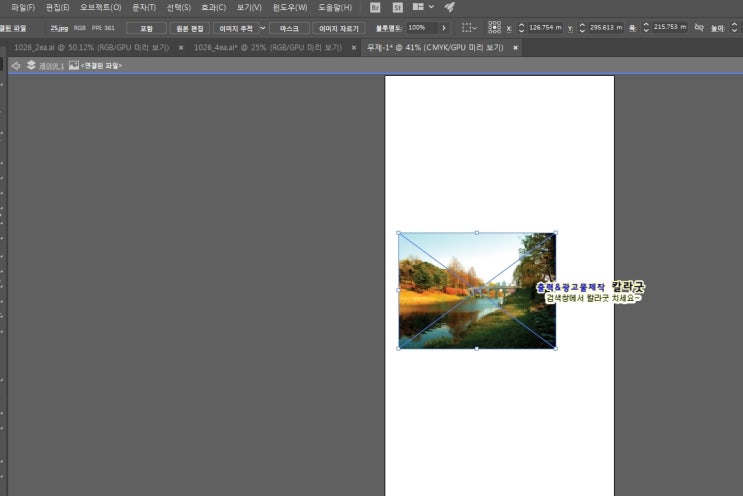The width and height of the screenshot is (743, 496).
Task: Click the width stepper arrows
Action: [646, 27]
